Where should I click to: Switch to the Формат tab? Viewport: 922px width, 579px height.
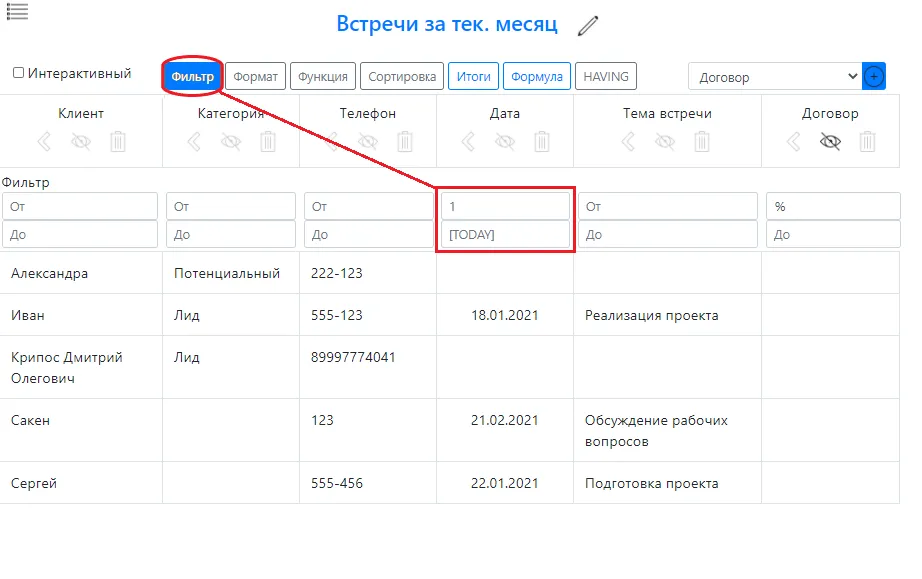pos(255,76)
